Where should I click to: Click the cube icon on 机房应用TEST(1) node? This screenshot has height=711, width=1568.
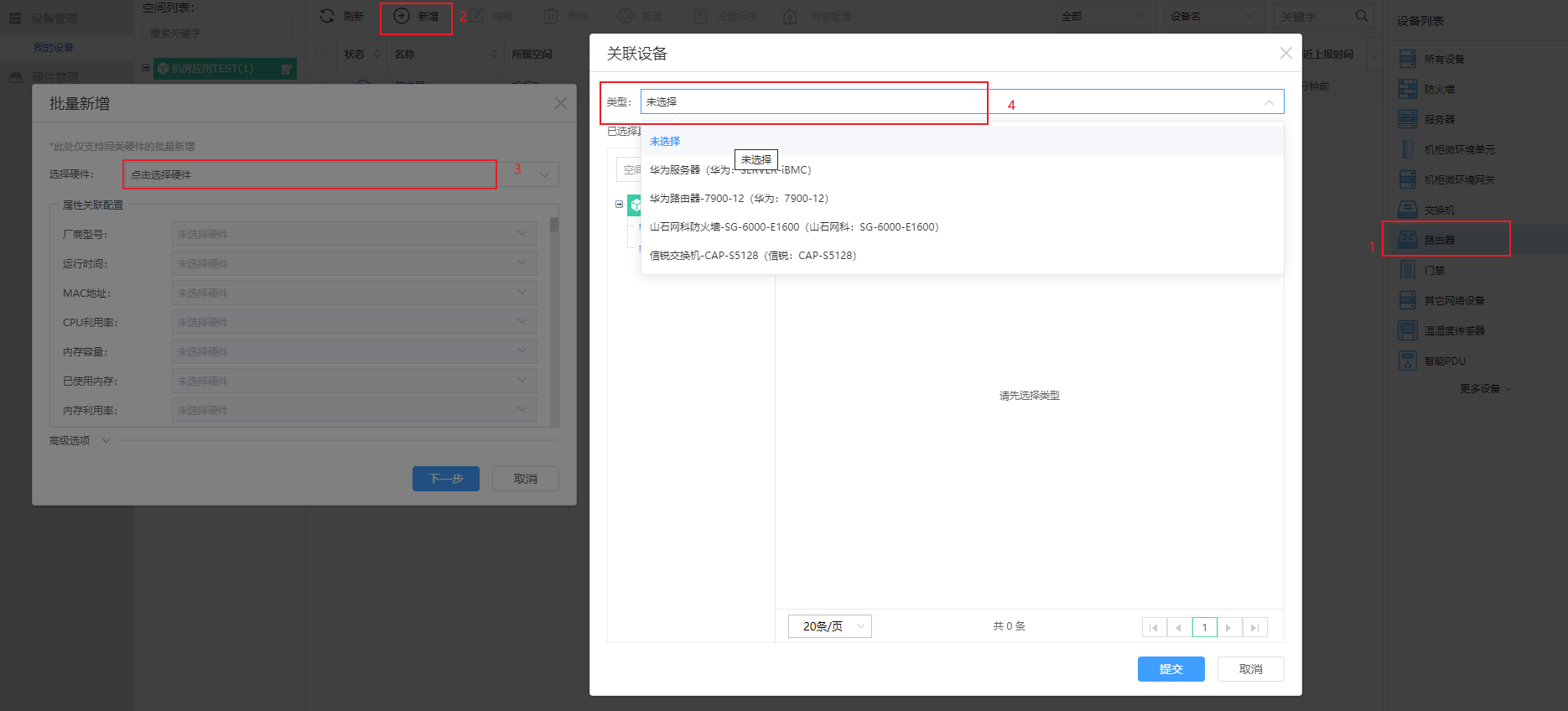(163, 69)
